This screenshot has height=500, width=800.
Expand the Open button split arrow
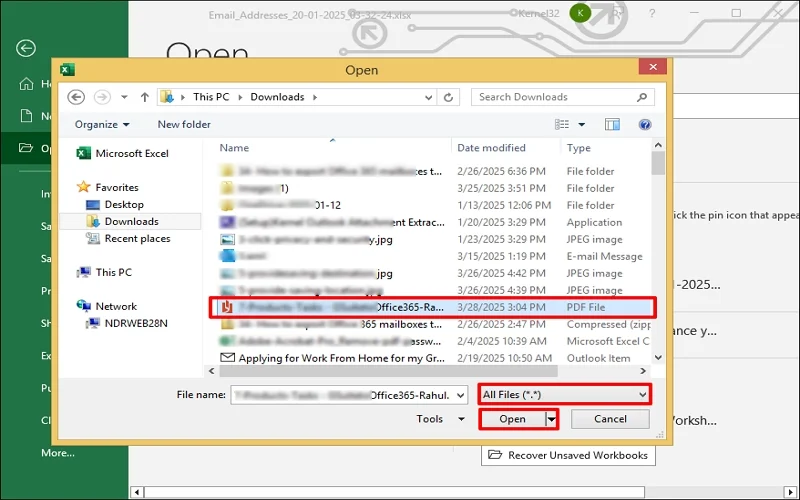click(551, 419)
